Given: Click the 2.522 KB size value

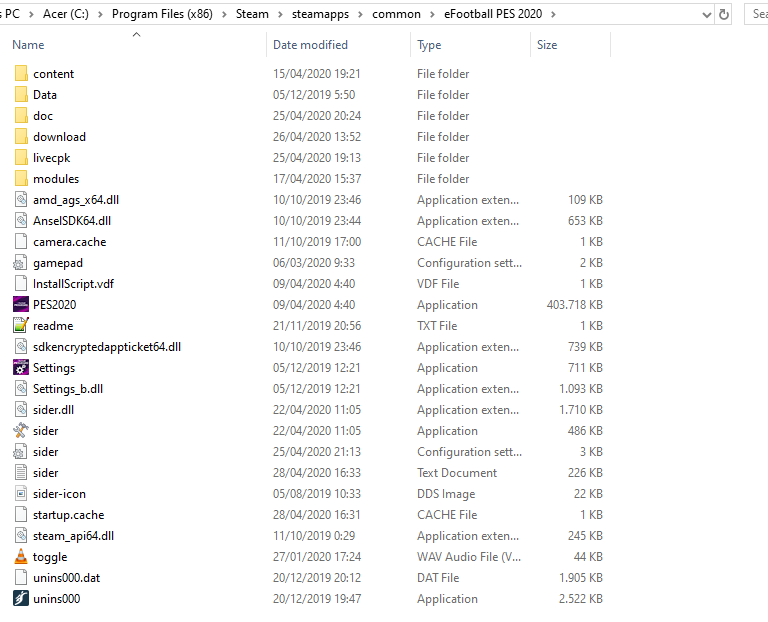Looking at the screenshot, I should [580, 598].
